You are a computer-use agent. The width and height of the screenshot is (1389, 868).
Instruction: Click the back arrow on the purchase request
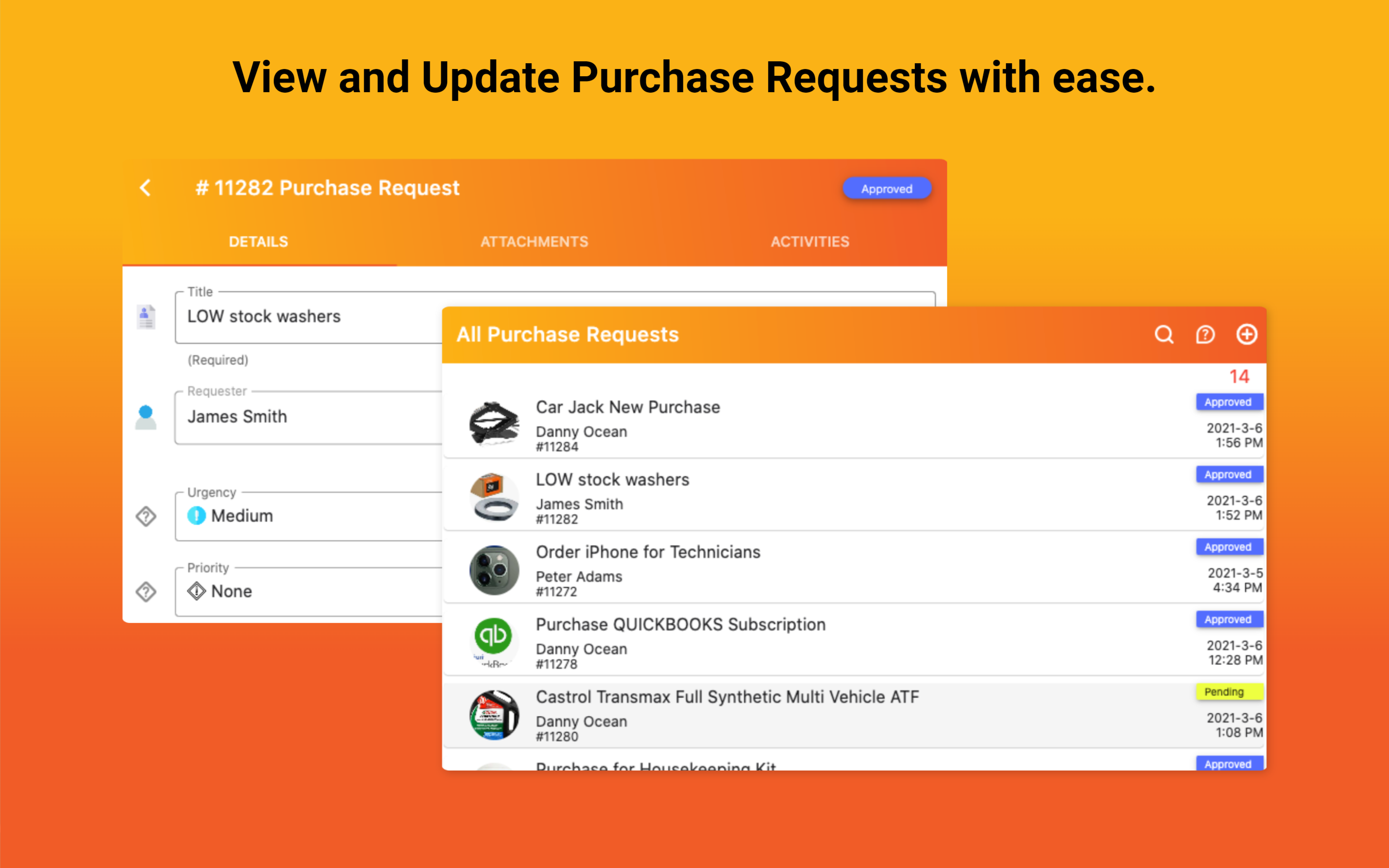145,188
